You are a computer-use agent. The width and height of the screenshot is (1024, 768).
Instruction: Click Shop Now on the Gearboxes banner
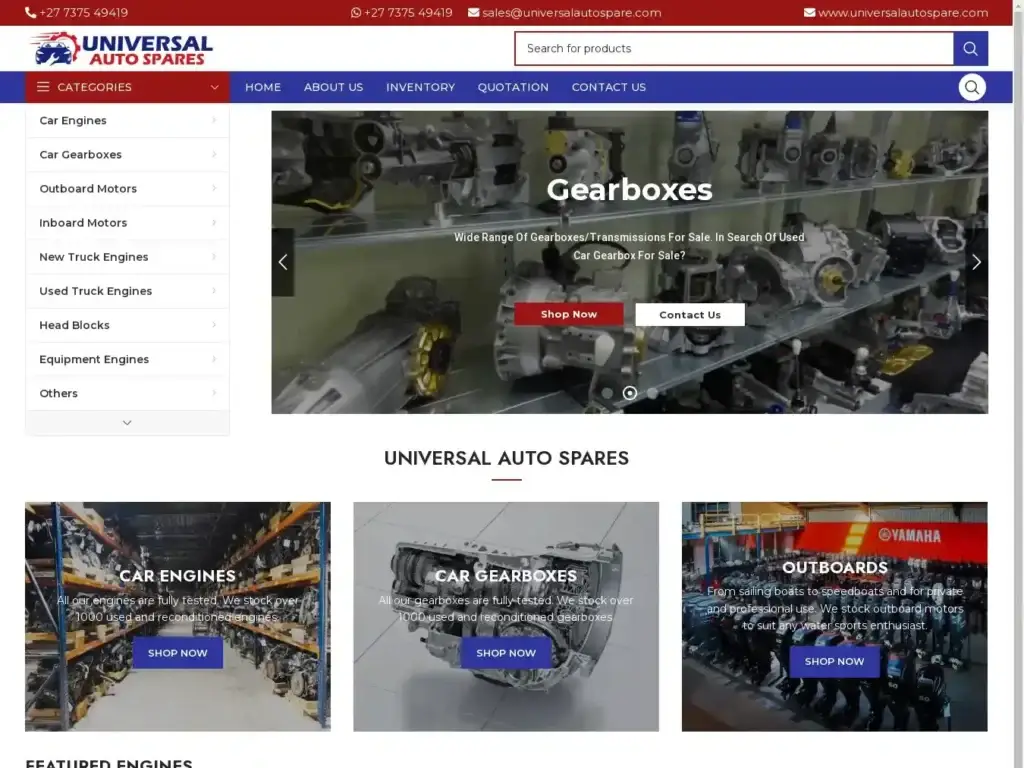(567, 313)
